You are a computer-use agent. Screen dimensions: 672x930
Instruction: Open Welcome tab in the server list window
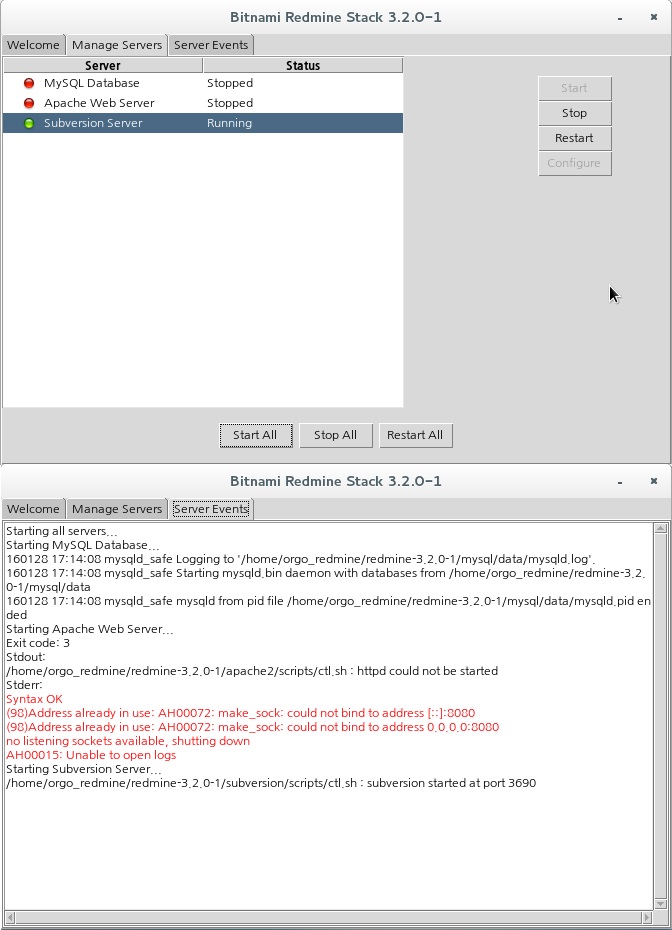(x=33, y=45)
